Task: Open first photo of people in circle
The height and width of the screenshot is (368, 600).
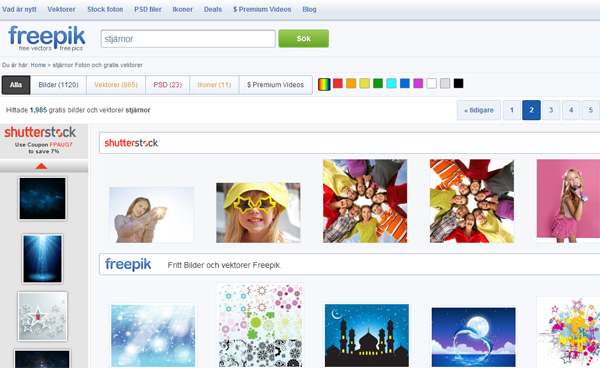Action: coord(365,201)
